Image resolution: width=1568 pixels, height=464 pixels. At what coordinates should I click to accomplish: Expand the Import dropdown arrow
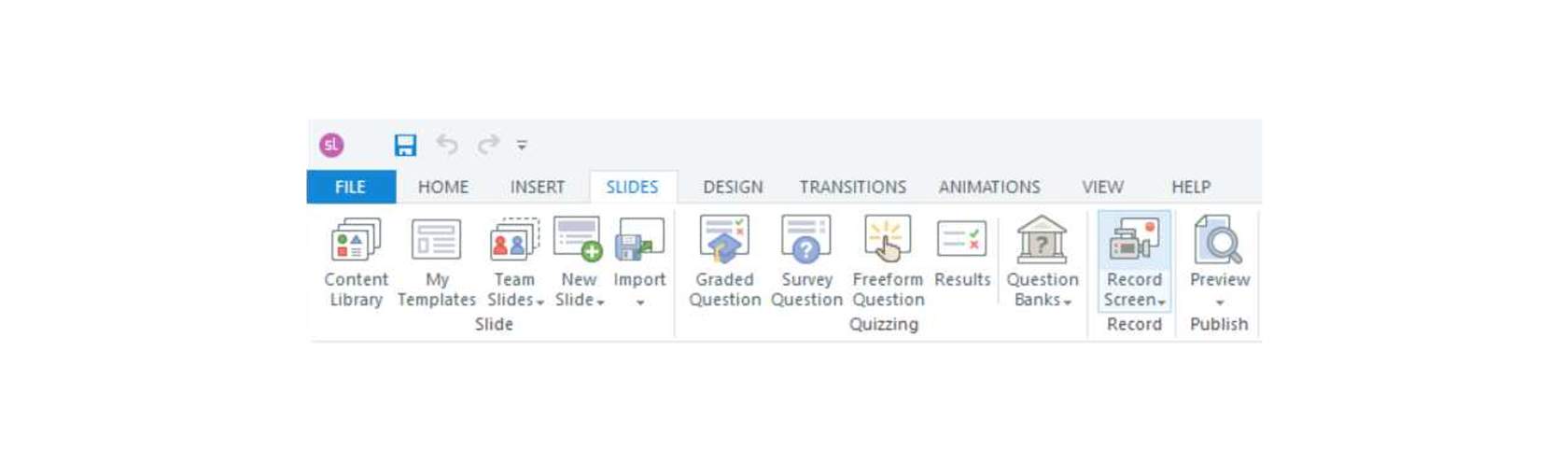(x=639, y=302)
